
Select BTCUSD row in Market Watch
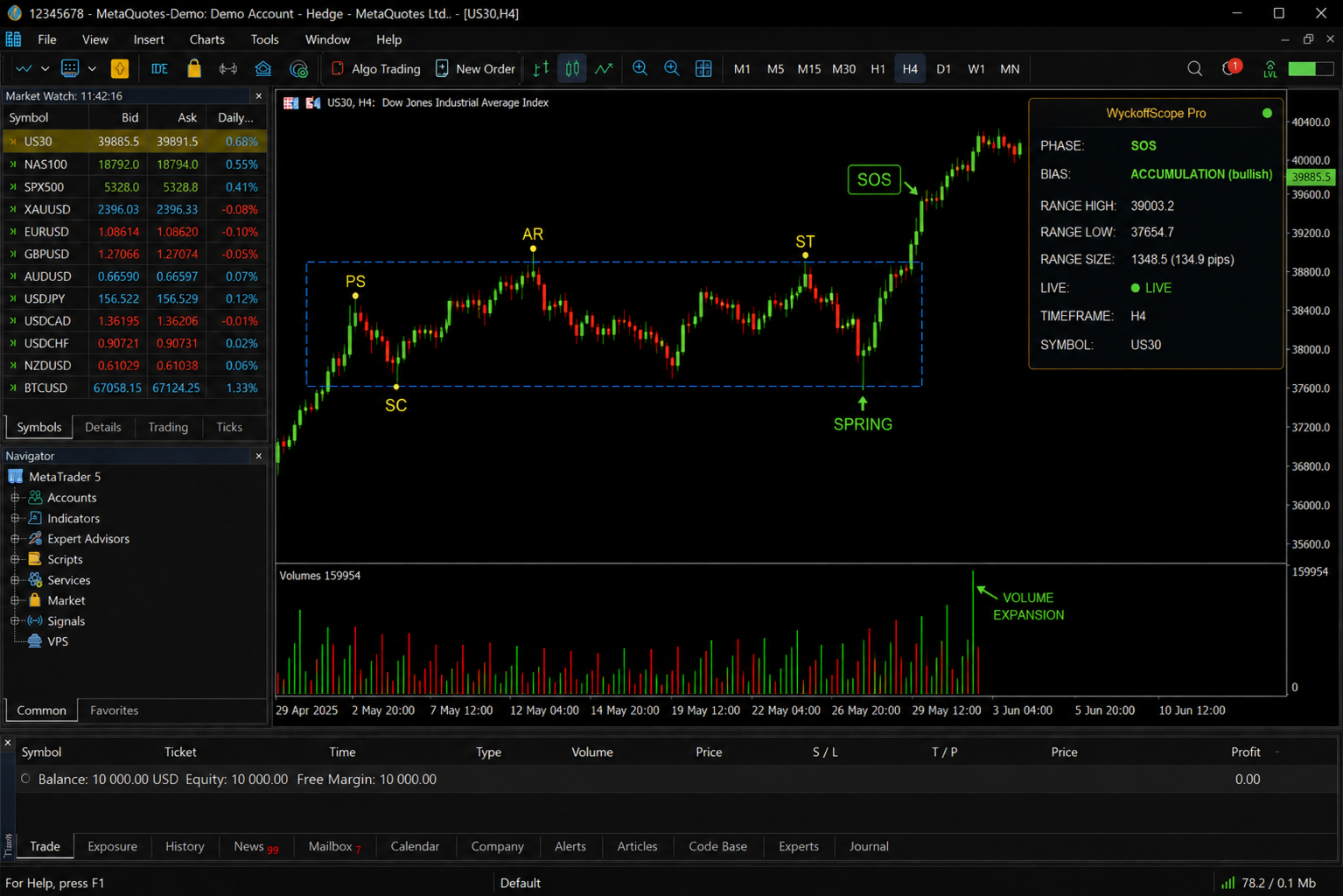tap(135, 388)
